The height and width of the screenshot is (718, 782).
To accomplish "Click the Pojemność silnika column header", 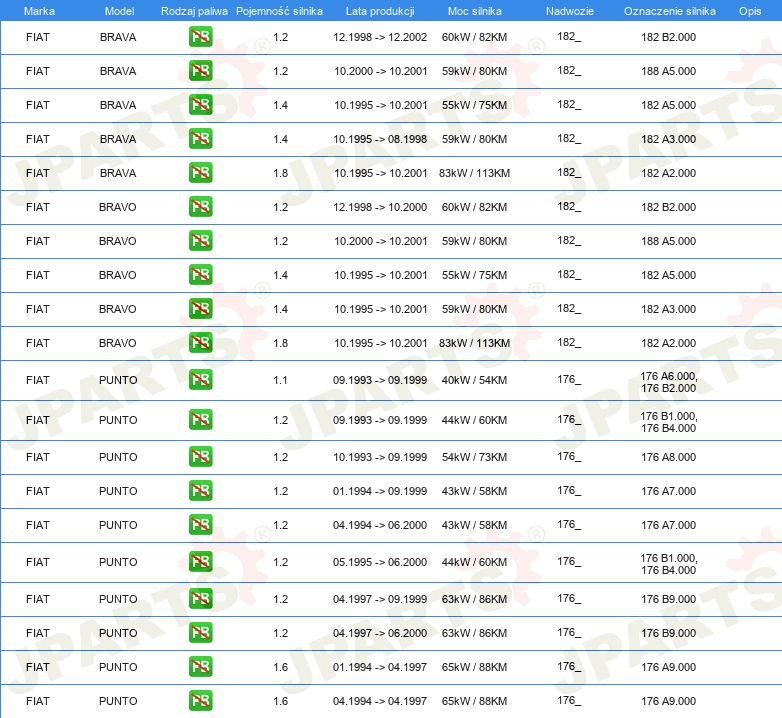I will point(279,11).
